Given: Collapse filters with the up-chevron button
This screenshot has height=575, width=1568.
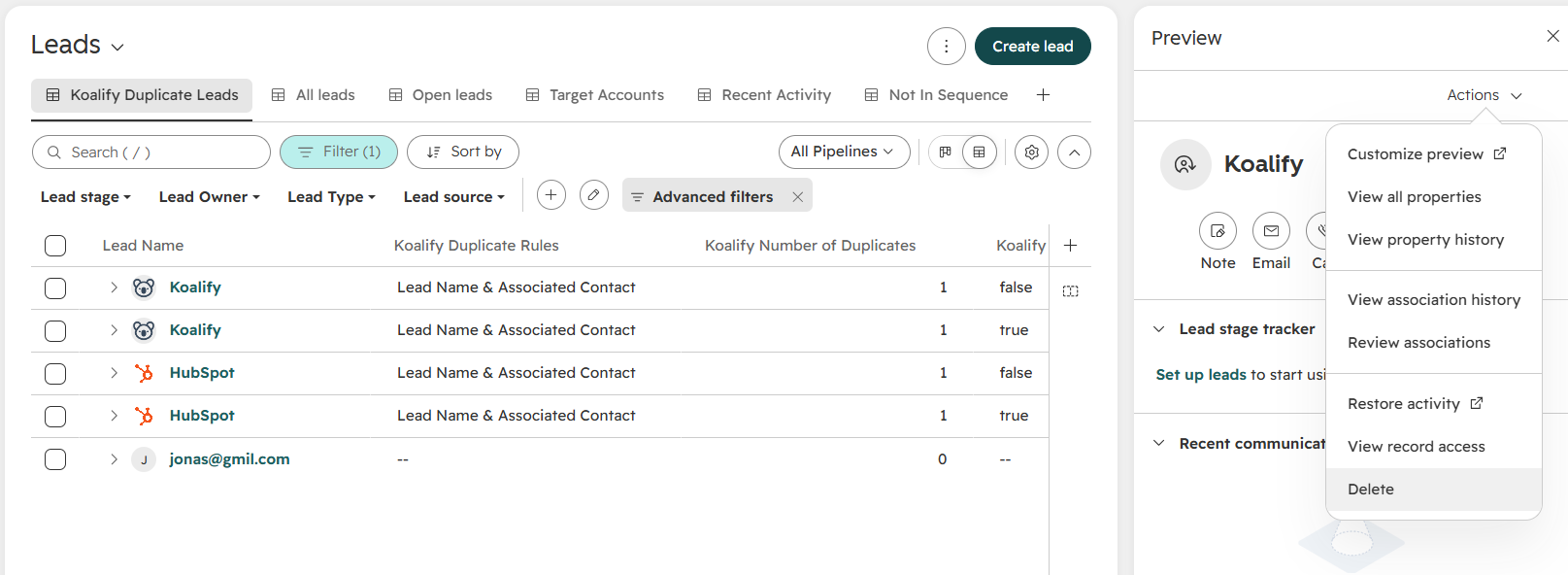Looking at the screenshot, I should pos(1074,152).
